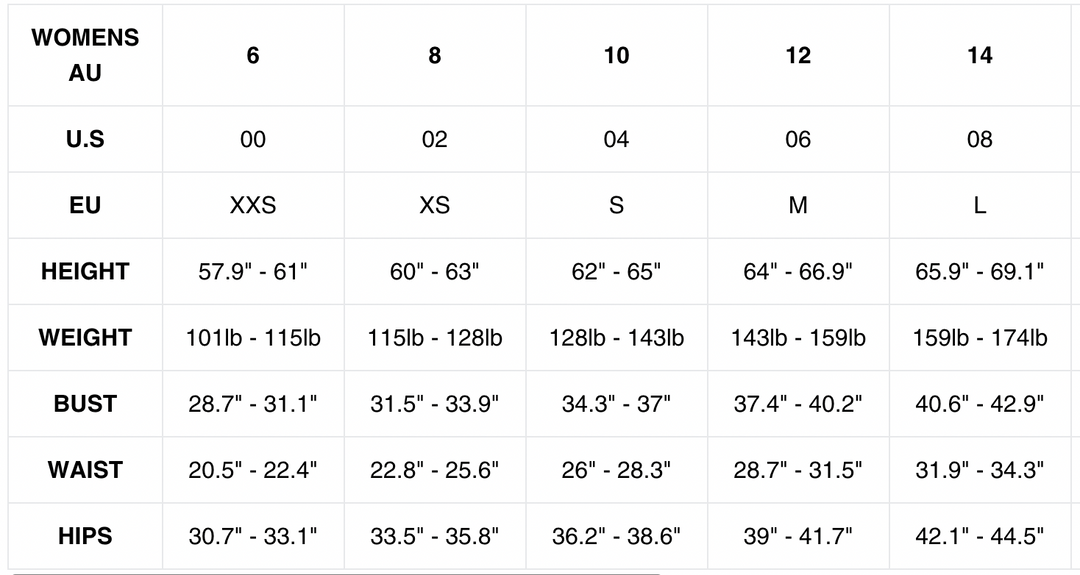
Task: Select the 31.5" - 33.9" bust cell
Action: click(x=434, y=403)
